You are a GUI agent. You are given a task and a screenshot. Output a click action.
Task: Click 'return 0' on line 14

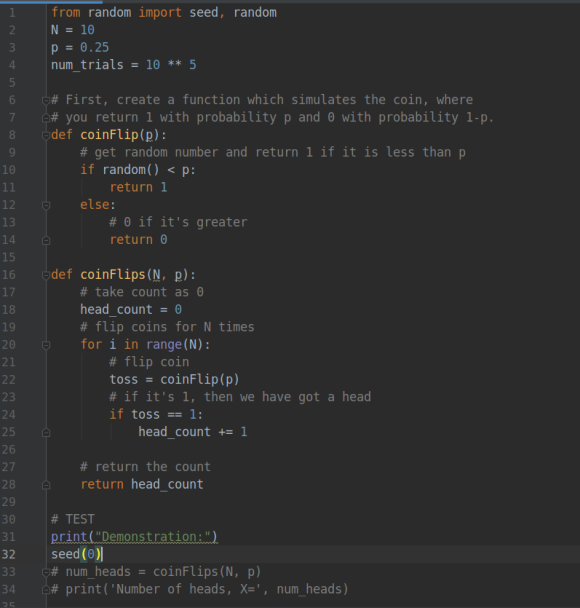[x=138, y=240]
